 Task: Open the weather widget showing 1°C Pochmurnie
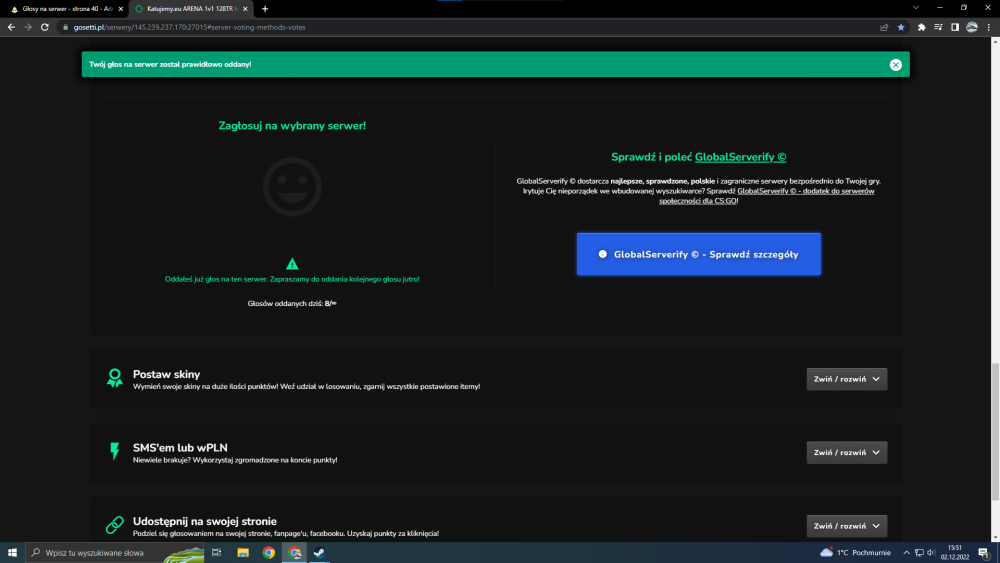point(855,553)
